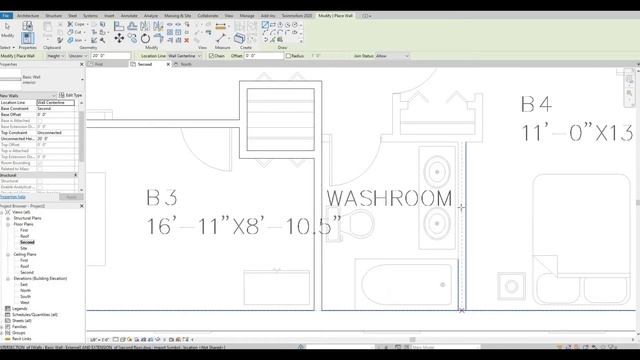Image resolution: width=640 pixels, height=360 pixels.
Task: Click the Create Similar tool
Action: tap(239, 38)
